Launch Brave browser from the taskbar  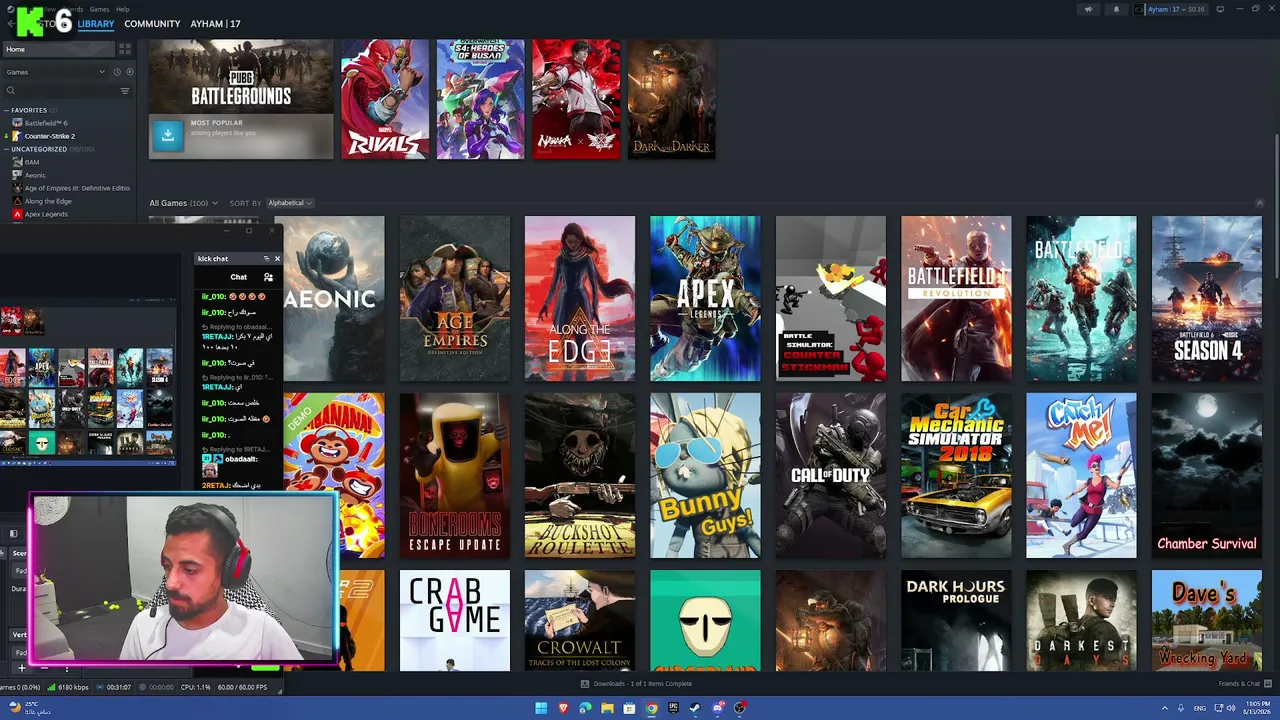[x=563, y=708]
